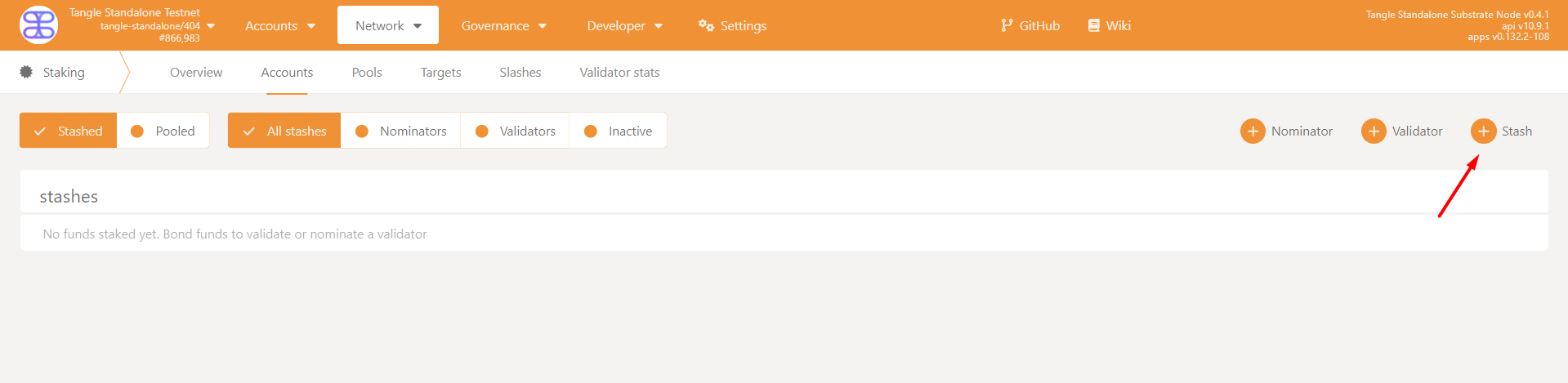Filter stashes by Validators
Screen dimensions: 1568x383
click(516, 131)
